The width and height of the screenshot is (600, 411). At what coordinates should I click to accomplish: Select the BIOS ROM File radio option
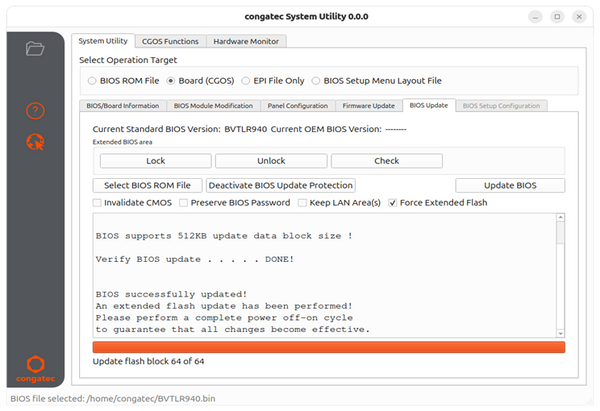pyautogui.click(x=93, y=81)
